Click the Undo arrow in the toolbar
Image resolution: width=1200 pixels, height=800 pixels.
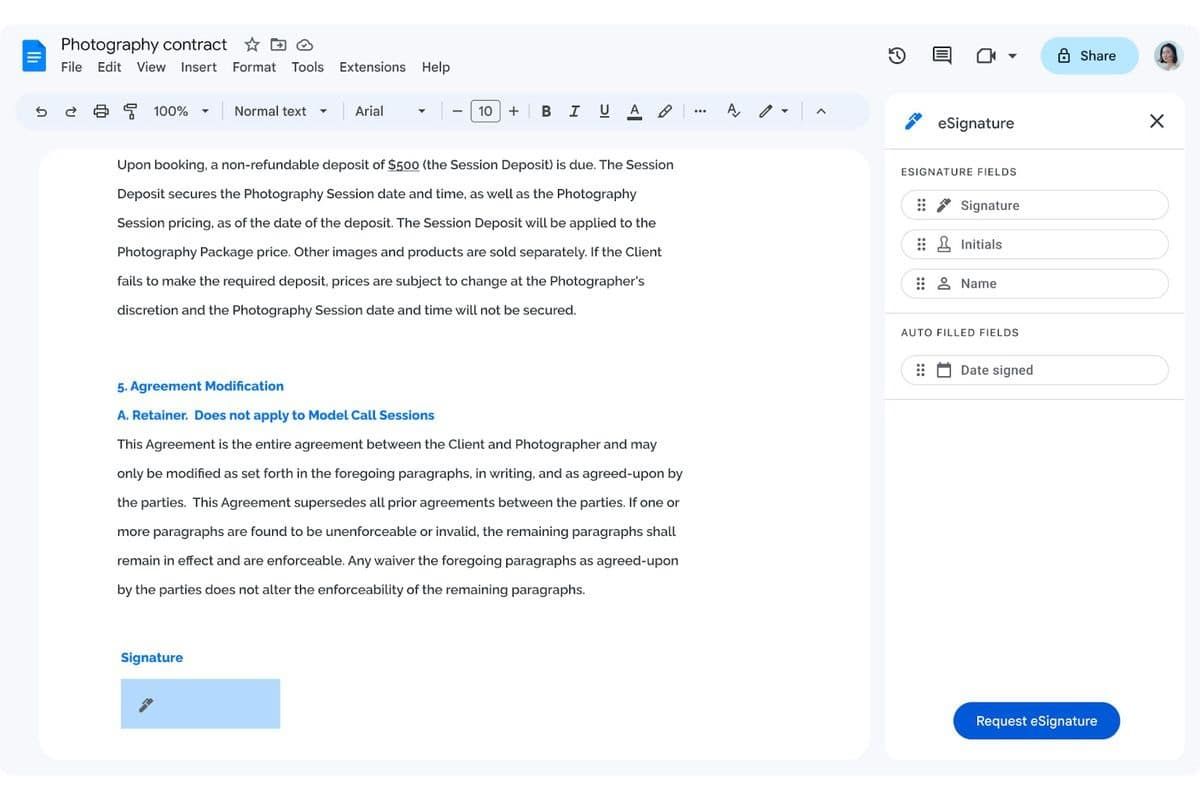coord(41,111)
